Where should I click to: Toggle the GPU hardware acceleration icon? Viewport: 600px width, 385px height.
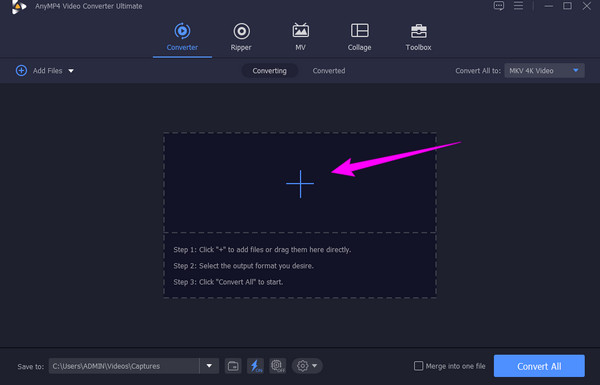278,366
